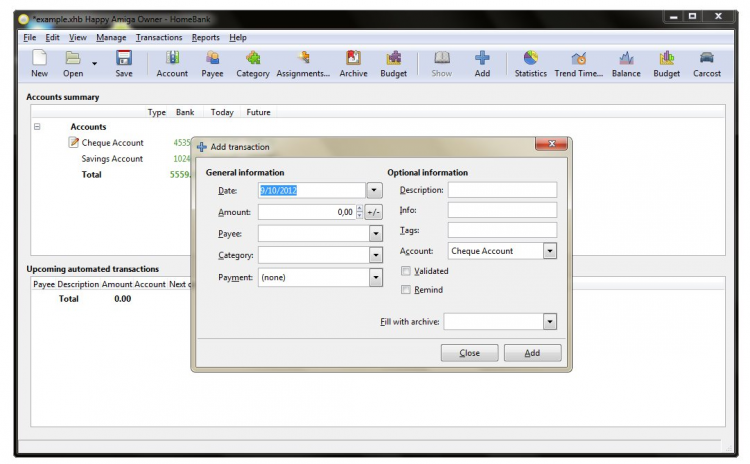Toggle amount sign with +/- button

pos(374,212)
